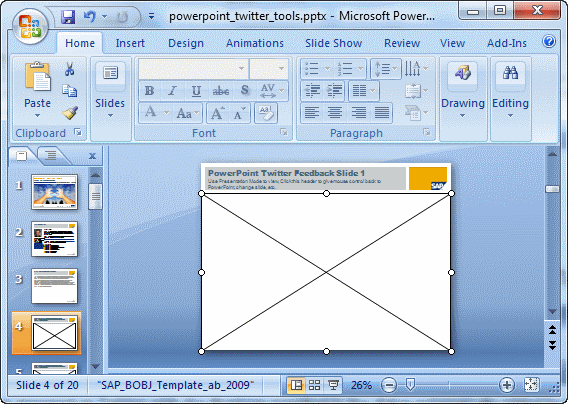This screenshot has height=404, width=568.
Task: Open the Insert ribbon tab
Action: [x=130, y=43]
